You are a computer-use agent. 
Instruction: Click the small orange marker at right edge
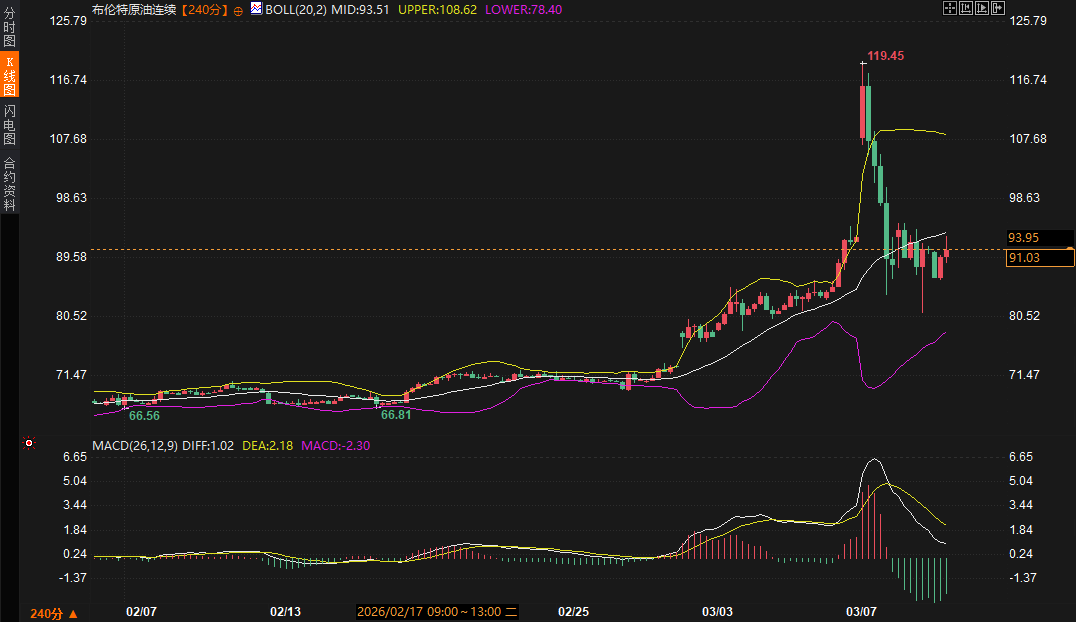[1070, 248]
